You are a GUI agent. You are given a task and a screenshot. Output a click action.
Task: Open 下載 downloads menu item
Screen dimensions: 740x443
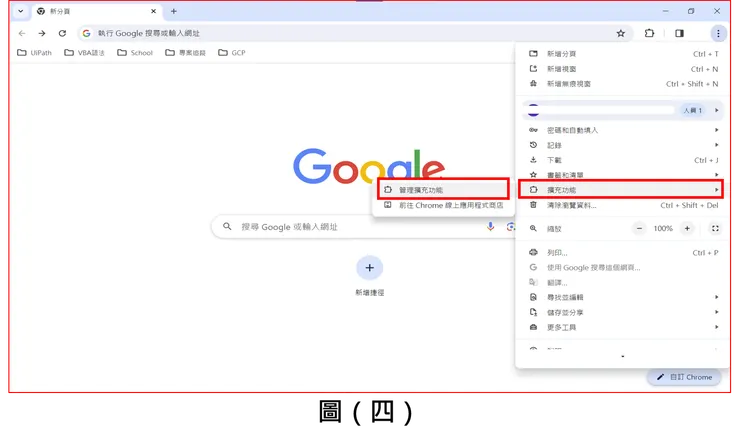[x=623, y=160]
